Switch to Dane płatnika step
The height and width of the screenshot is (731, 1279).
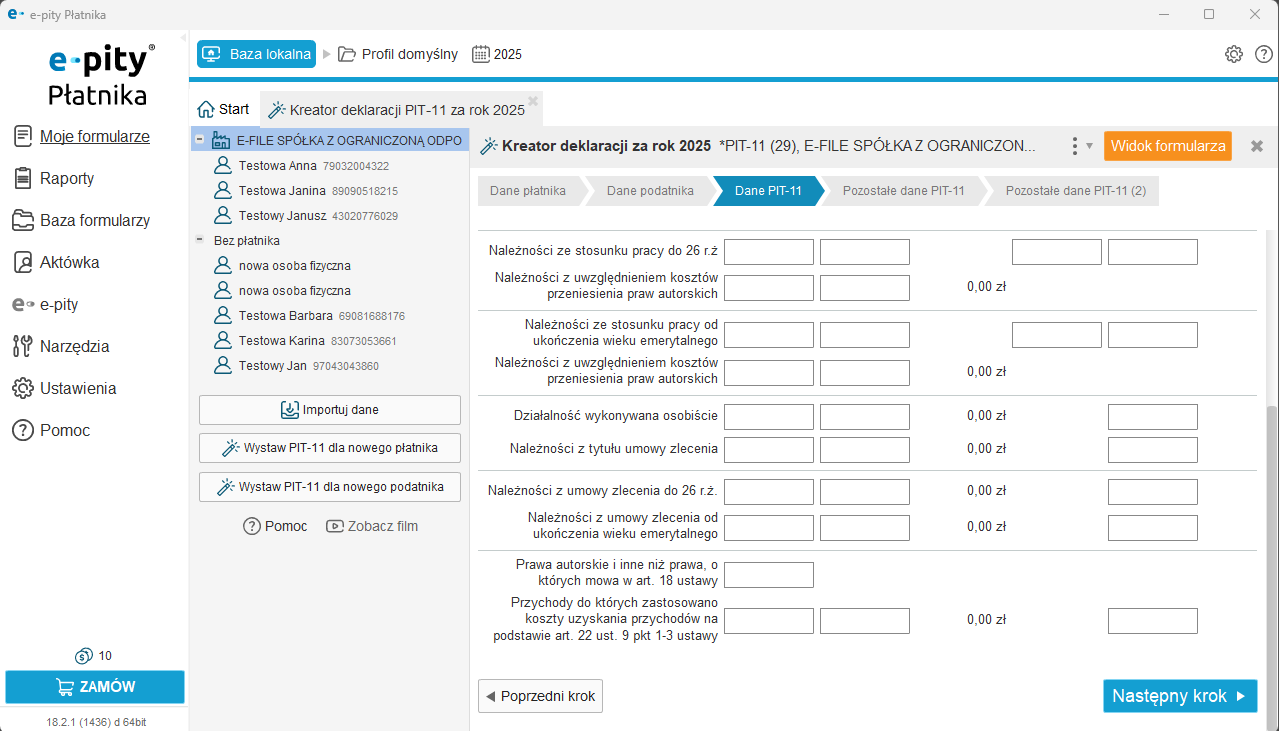click(528, 191)
